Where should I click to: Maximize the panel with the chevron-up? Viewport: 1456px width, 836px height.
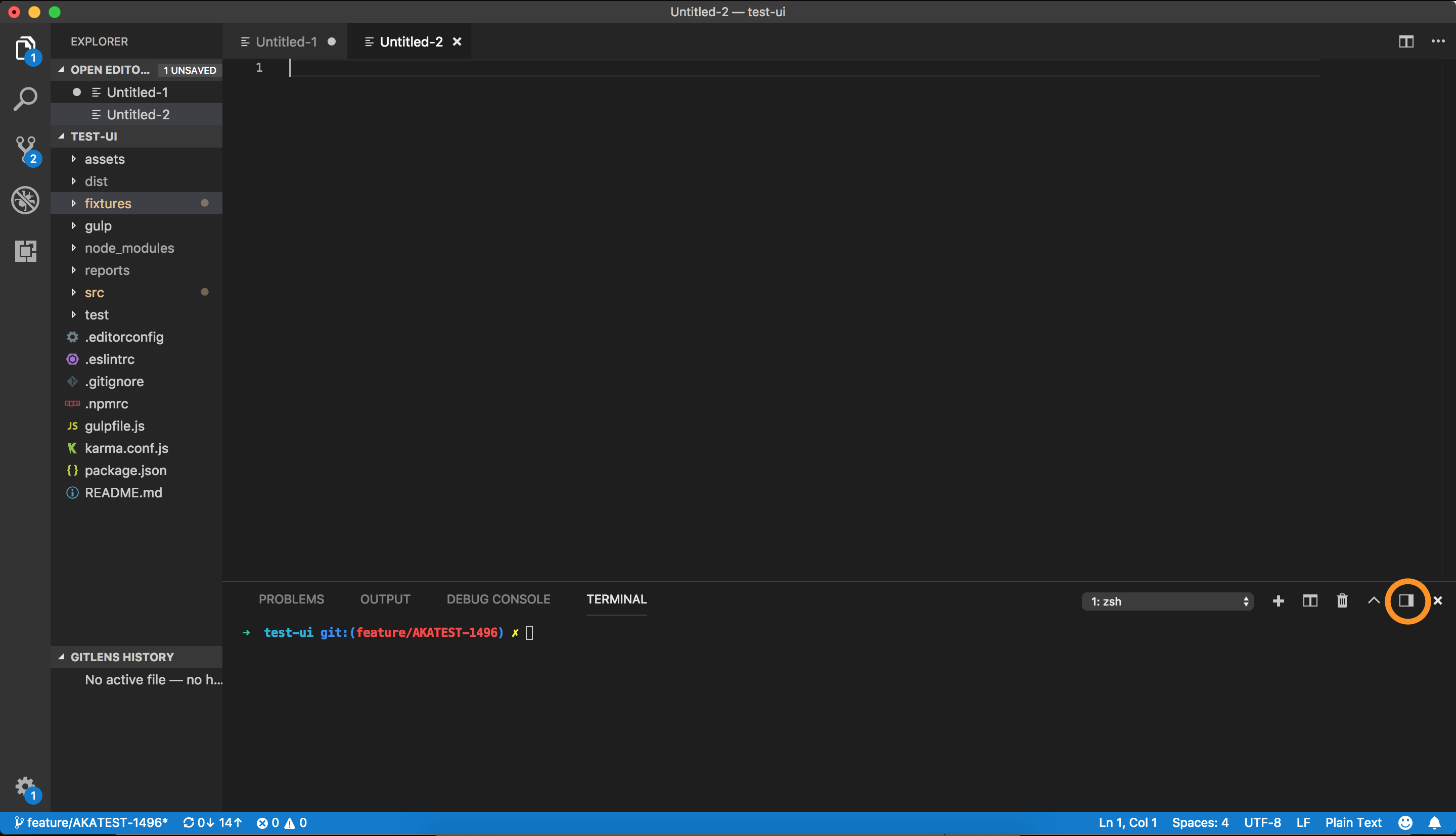pyautogui.click(x=1373, y=600)
